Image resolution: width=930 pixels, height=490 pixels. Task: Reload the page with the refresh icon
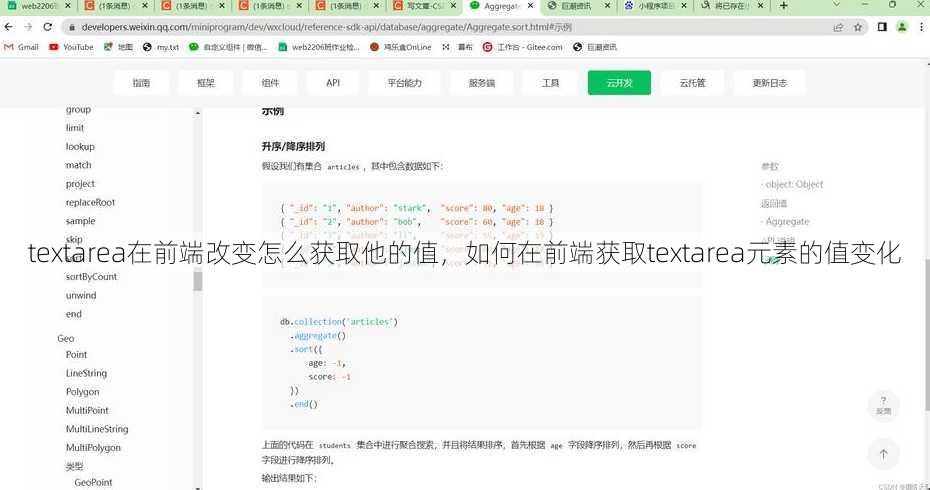[x=48, y=27]
